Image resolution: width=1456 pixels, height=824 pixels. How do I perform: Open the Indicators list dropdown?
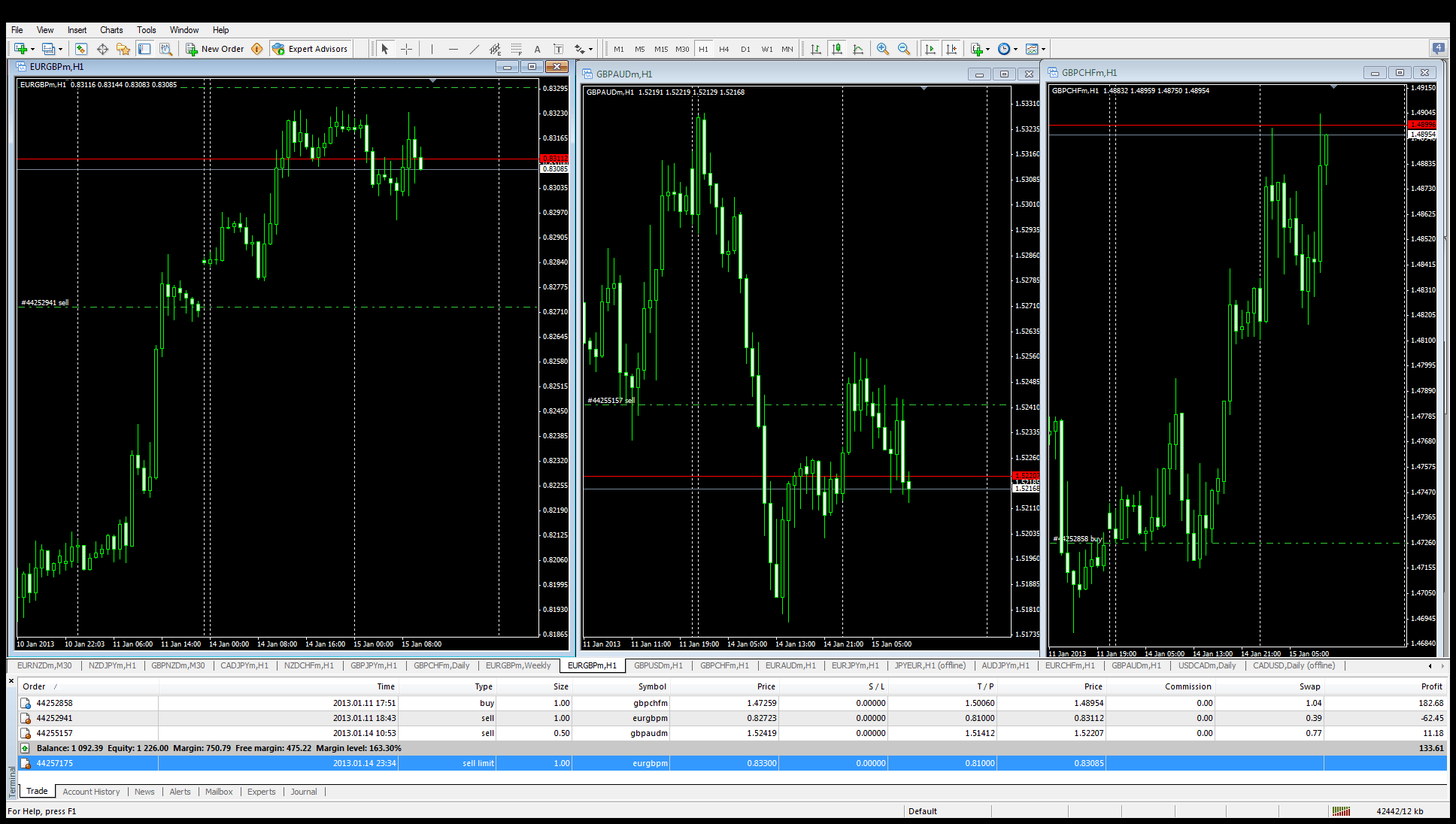(x=987, y=49)
